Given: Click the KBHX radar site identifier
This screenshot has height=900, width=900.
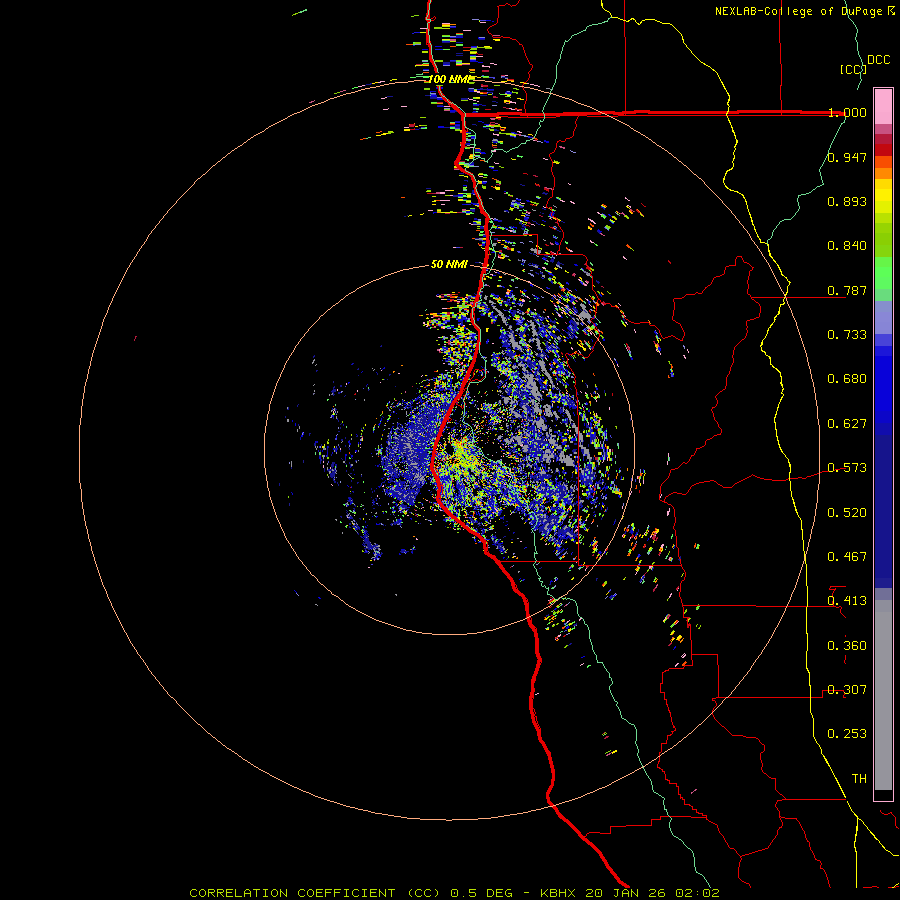Looking at the screenshot, I should point(558,893).
